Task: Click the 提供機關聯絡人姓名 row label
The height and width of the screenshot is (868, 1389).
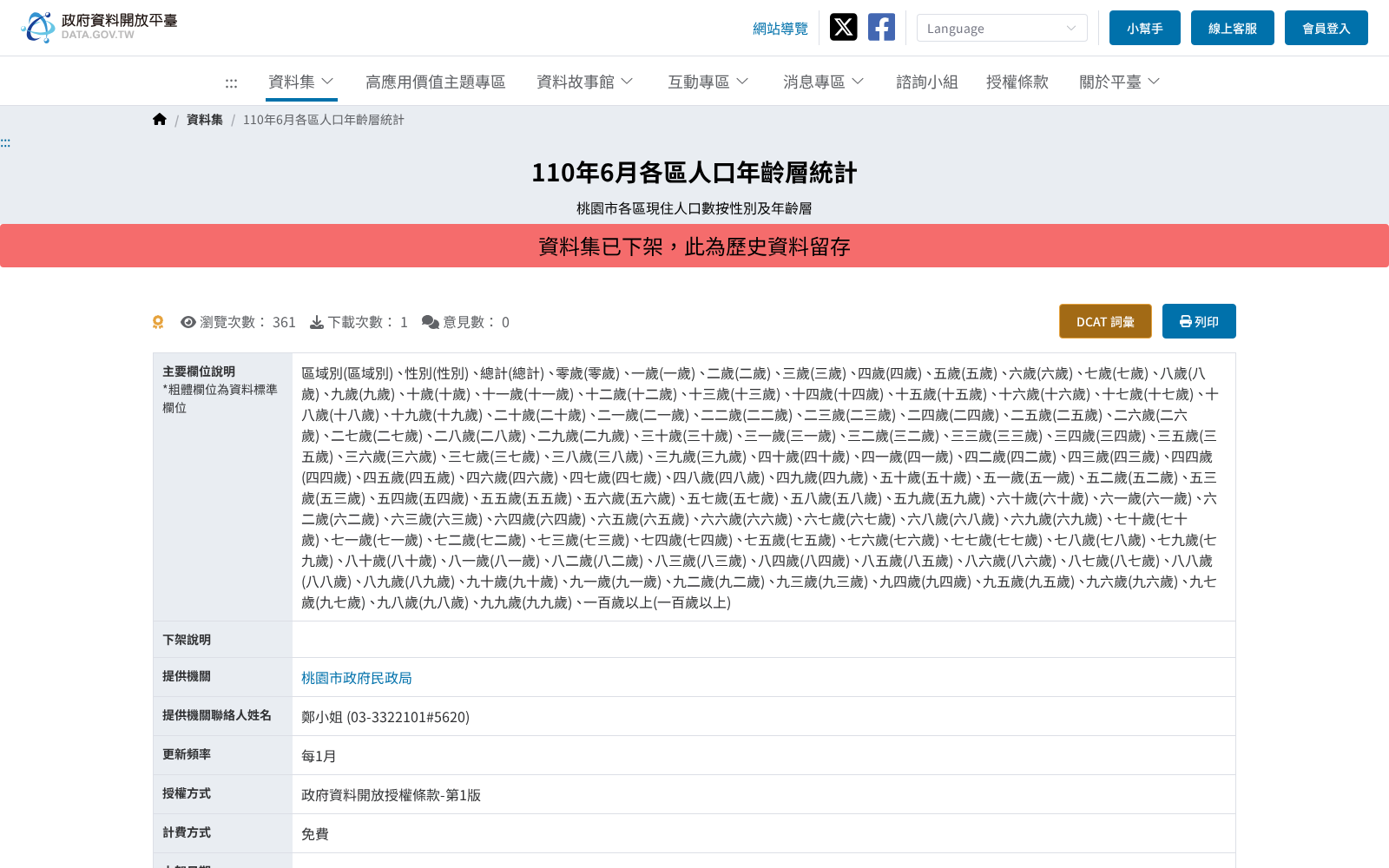Action: pos(217,715)
